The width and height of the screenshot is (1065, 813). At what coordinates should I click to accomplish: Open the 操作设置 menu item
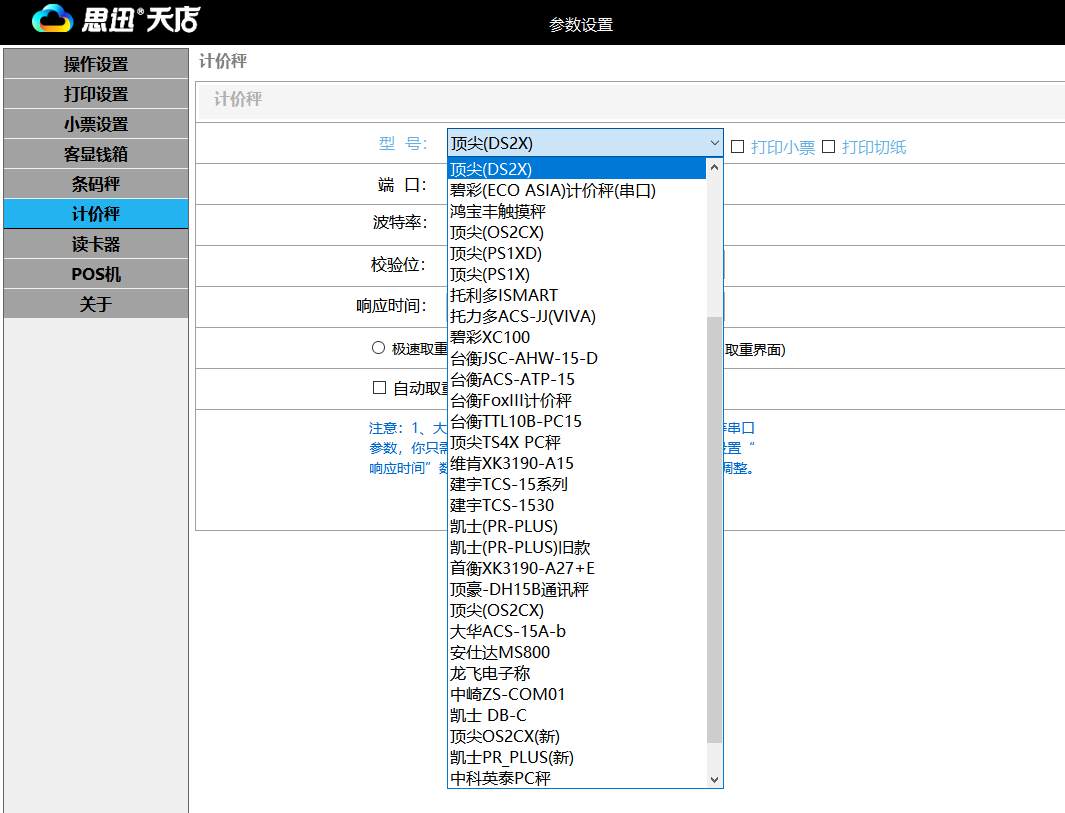96,64
